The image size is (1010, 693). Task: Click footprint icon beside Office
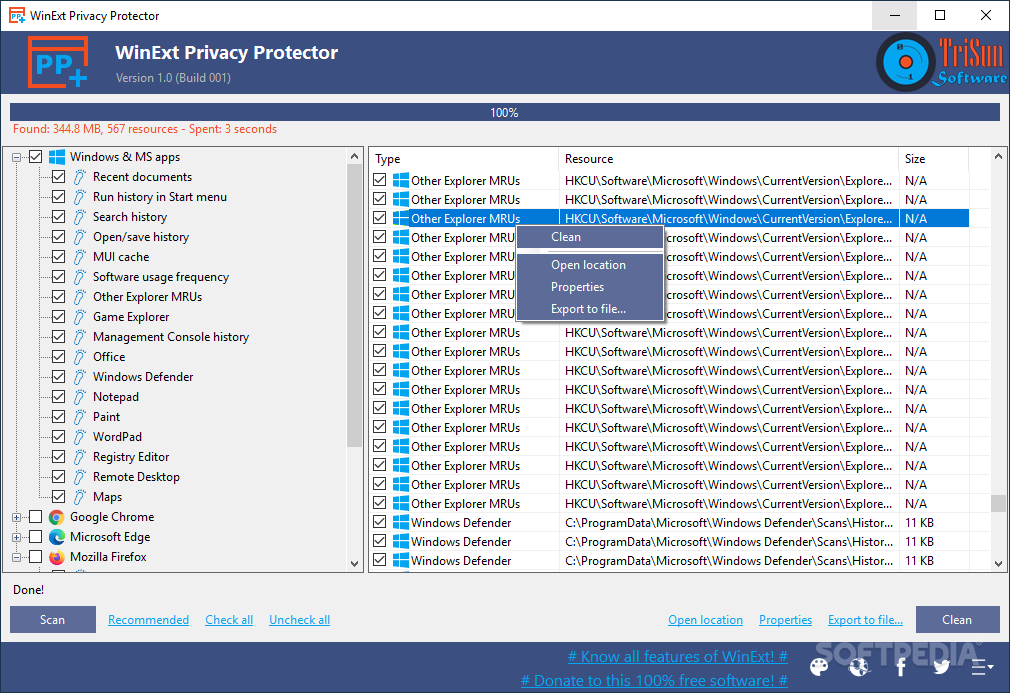pos(79,357)
